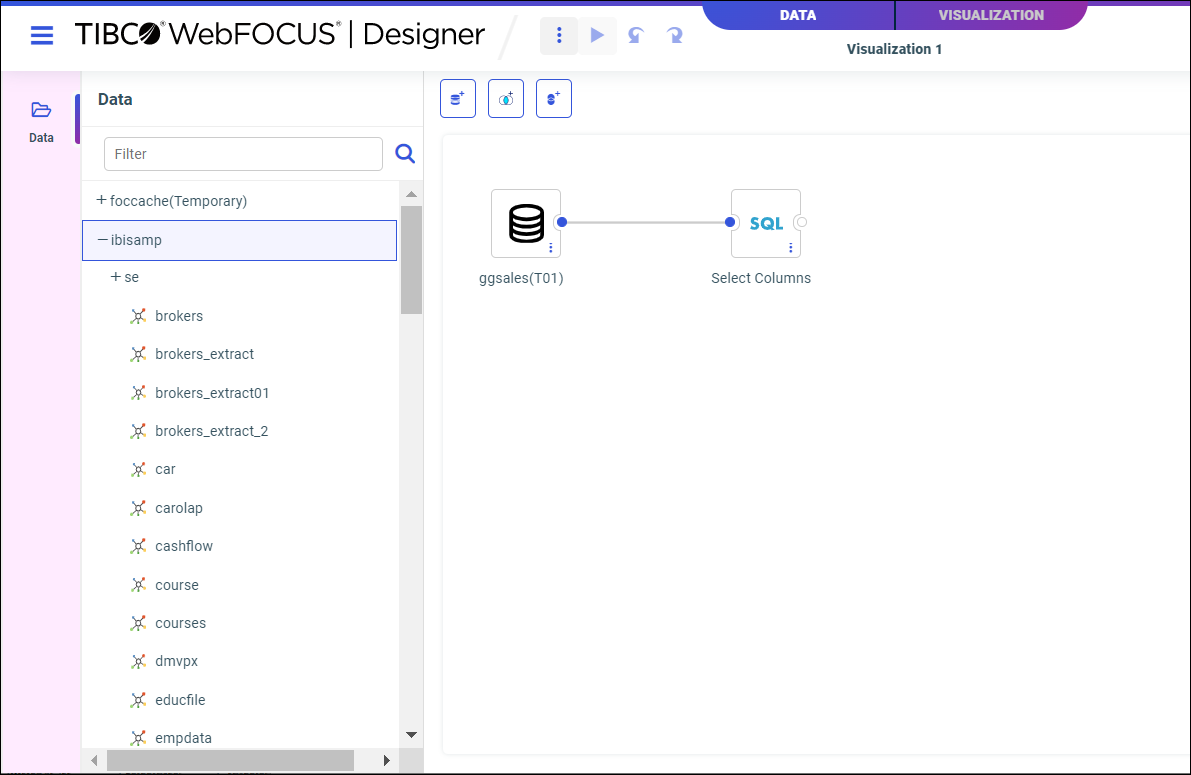Viewport: 1191px width, 775px height.
Task: Open the Select Columns node options menu
Action: pyautogui.click(x=791, y=248)
